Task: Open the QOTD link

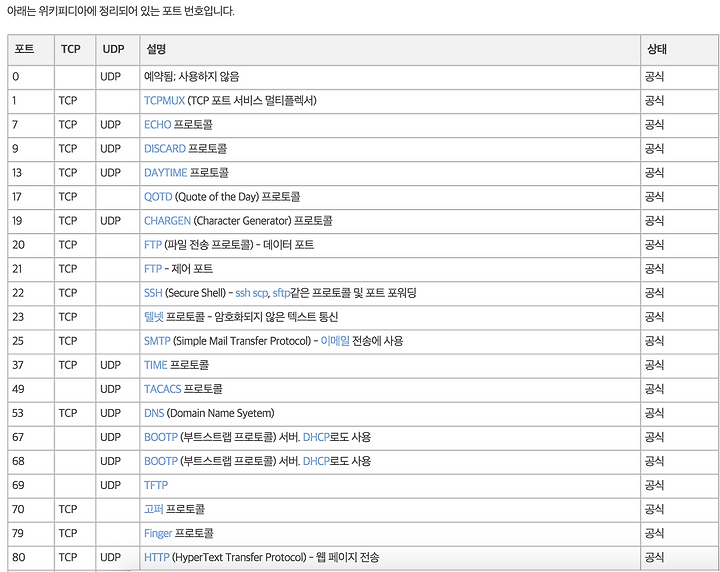Action: click(x=158, y=196)
